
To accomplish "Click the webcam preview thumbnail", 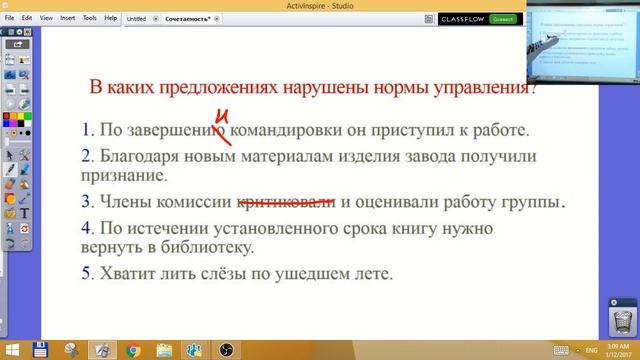I will click(583, 42).
